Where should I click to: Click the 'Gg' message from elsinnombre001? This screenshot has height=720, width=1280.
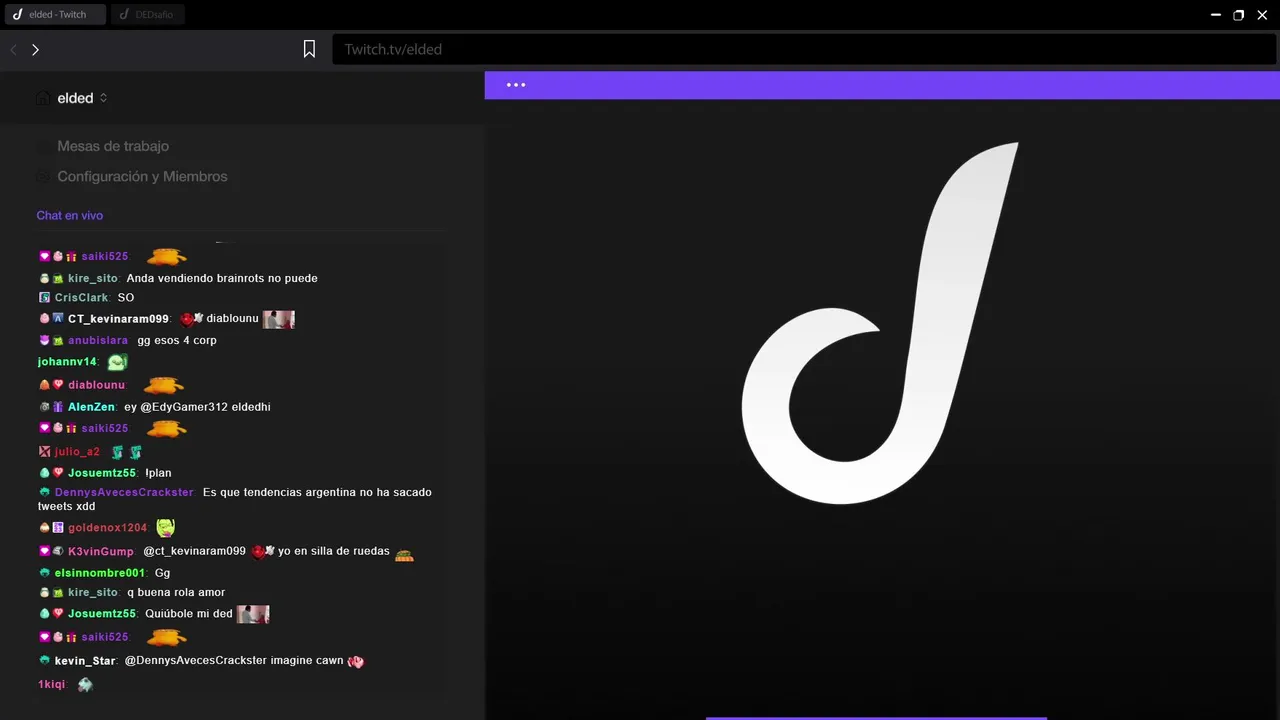[x=162, y=573]
